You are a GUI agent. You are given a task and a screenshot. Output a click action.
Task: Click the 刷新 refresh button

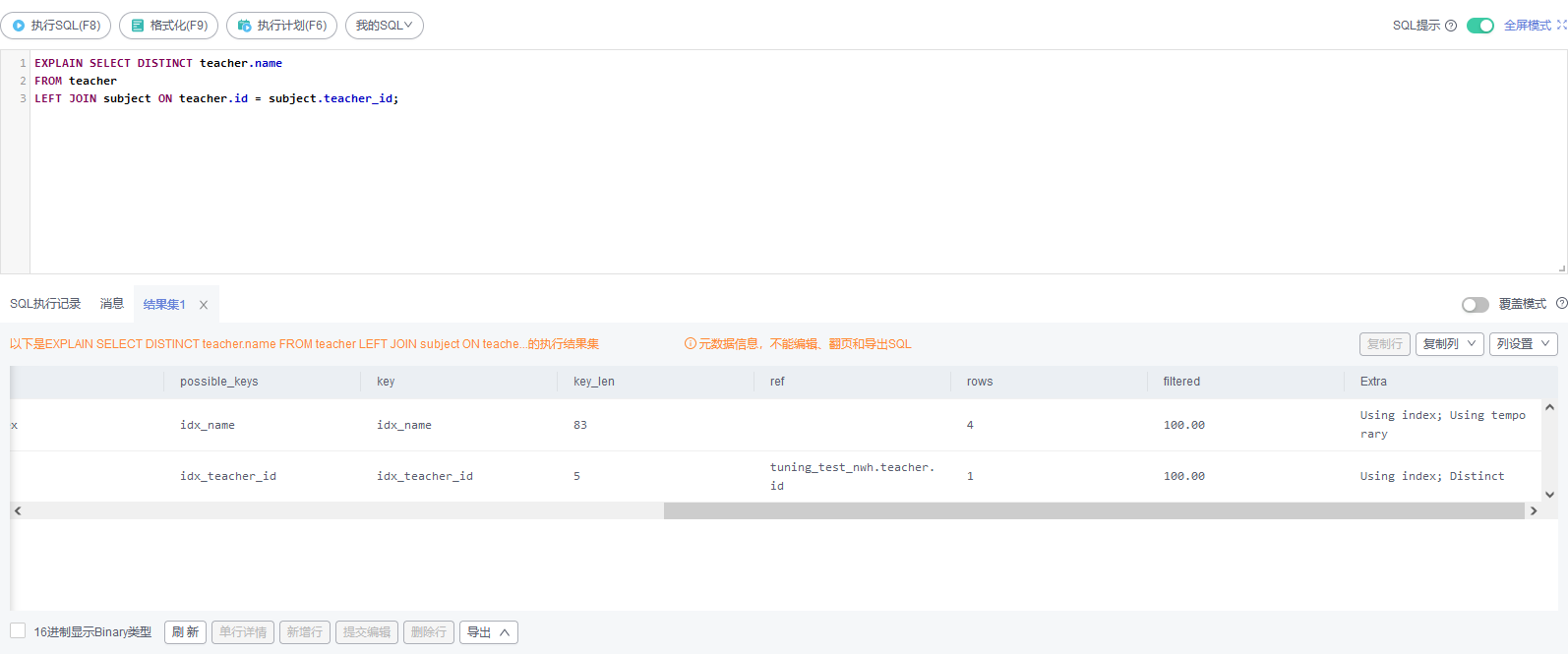[x=185, y=632]
